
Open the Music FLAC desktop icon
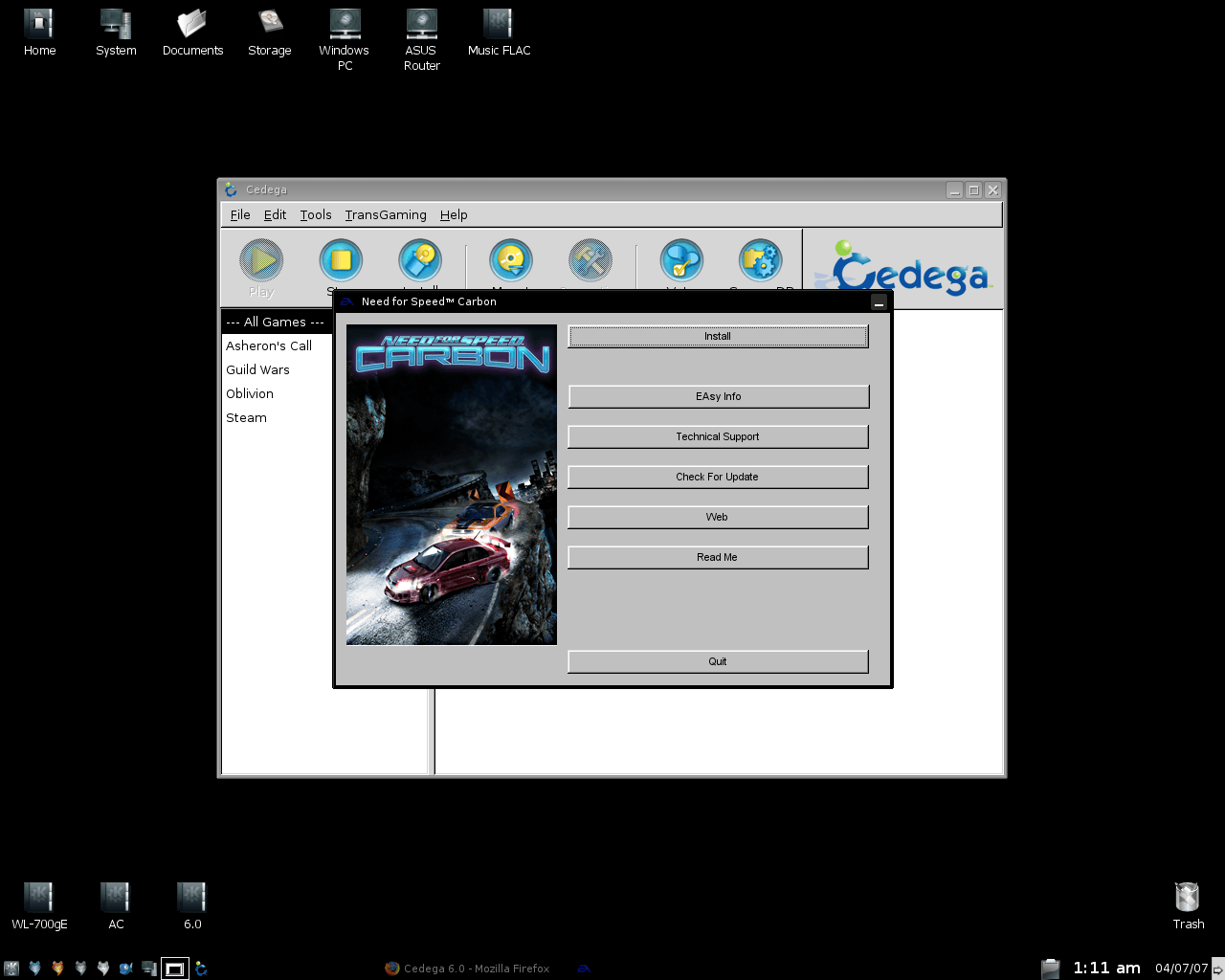499,33
